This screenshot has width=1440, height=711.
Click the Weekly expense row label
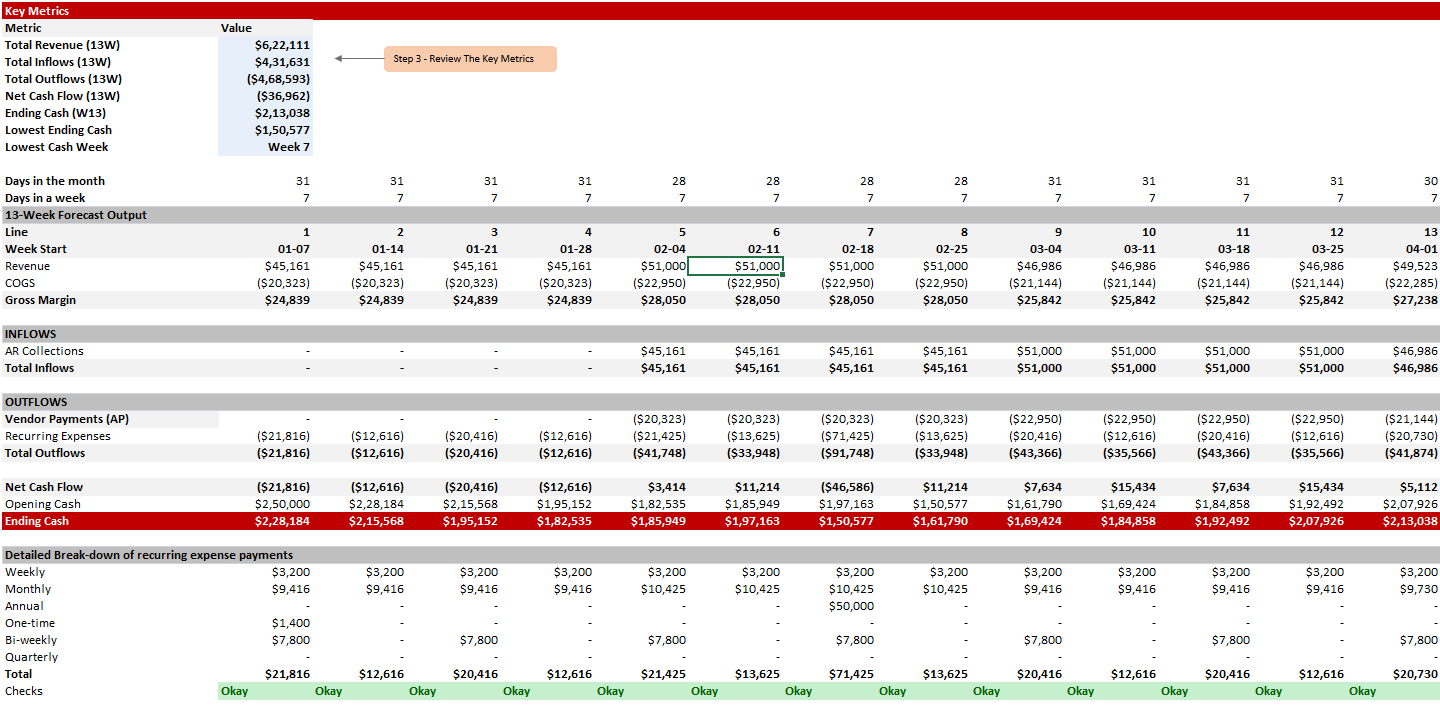tap(25, 572)
